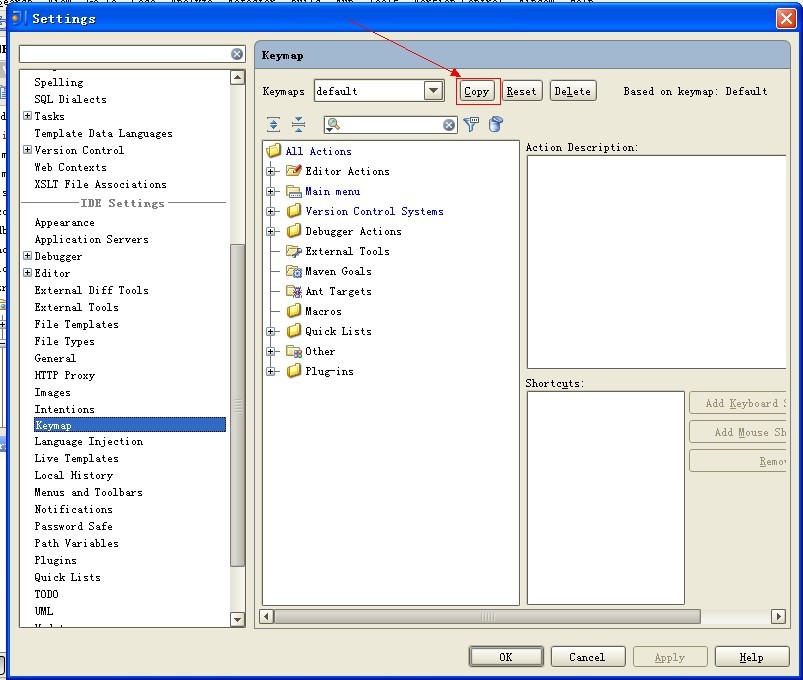
Task: Click the Reset keymap button
Action: (521, 91)
